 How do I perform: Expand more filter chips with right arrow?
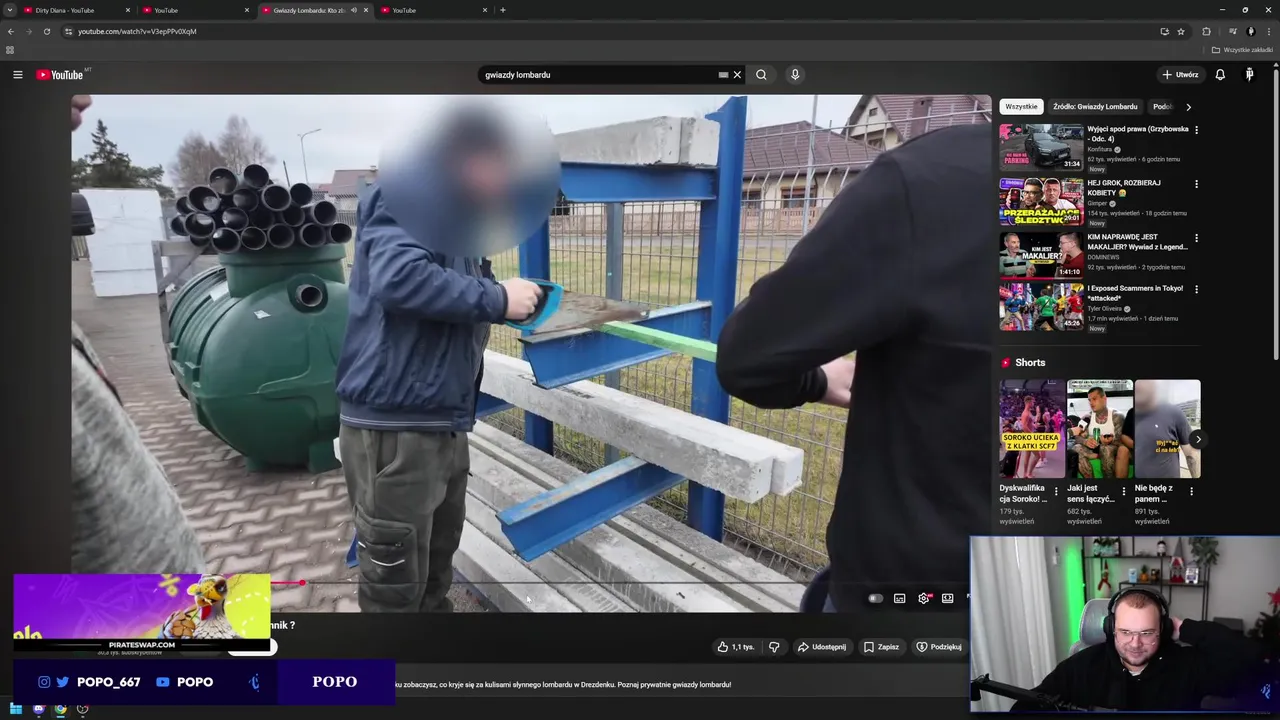coord(1188,107)
